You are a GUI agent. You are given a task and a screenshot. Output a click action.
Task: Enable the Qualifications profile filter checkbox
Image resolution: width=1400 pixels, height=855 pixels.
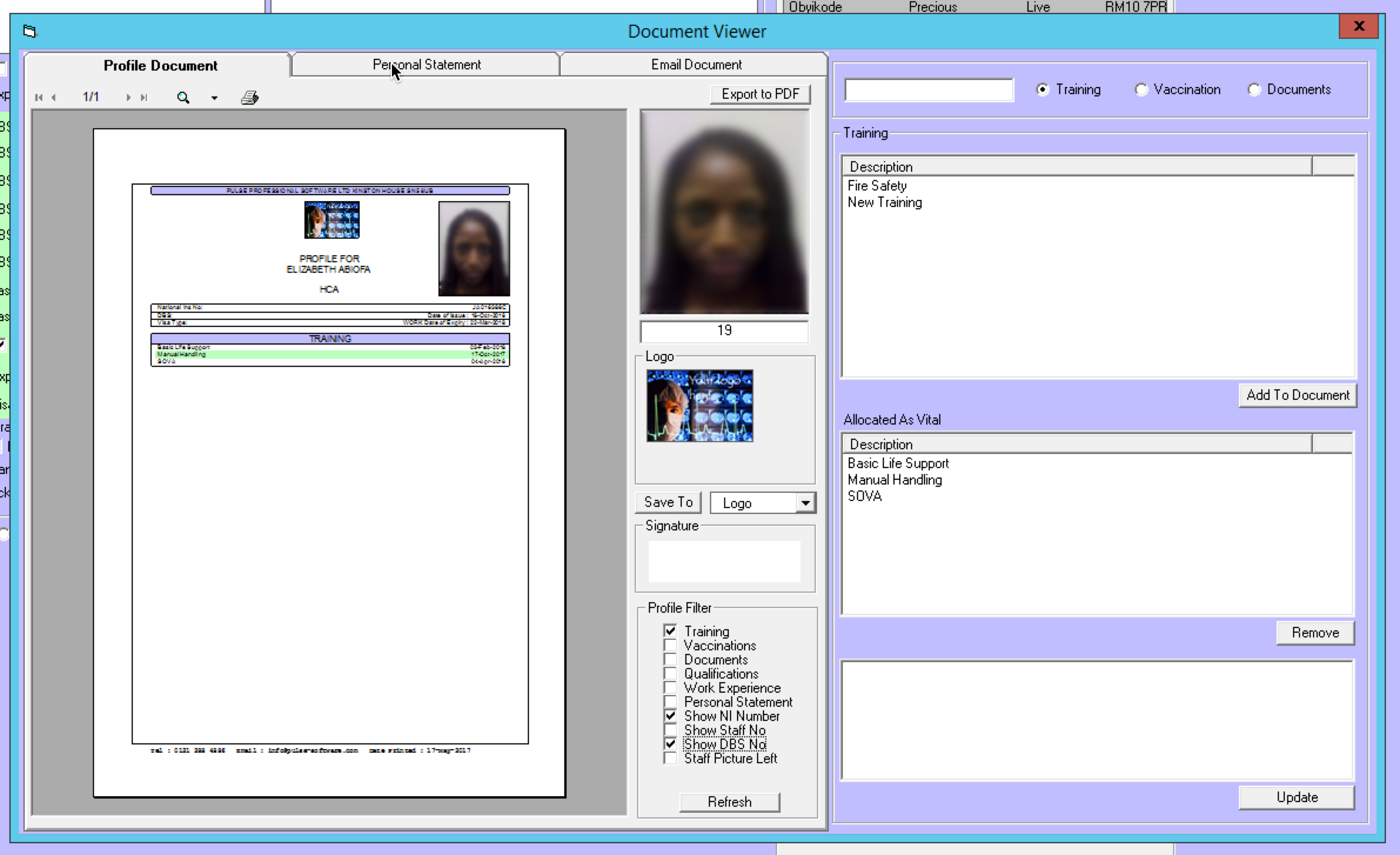670,673
